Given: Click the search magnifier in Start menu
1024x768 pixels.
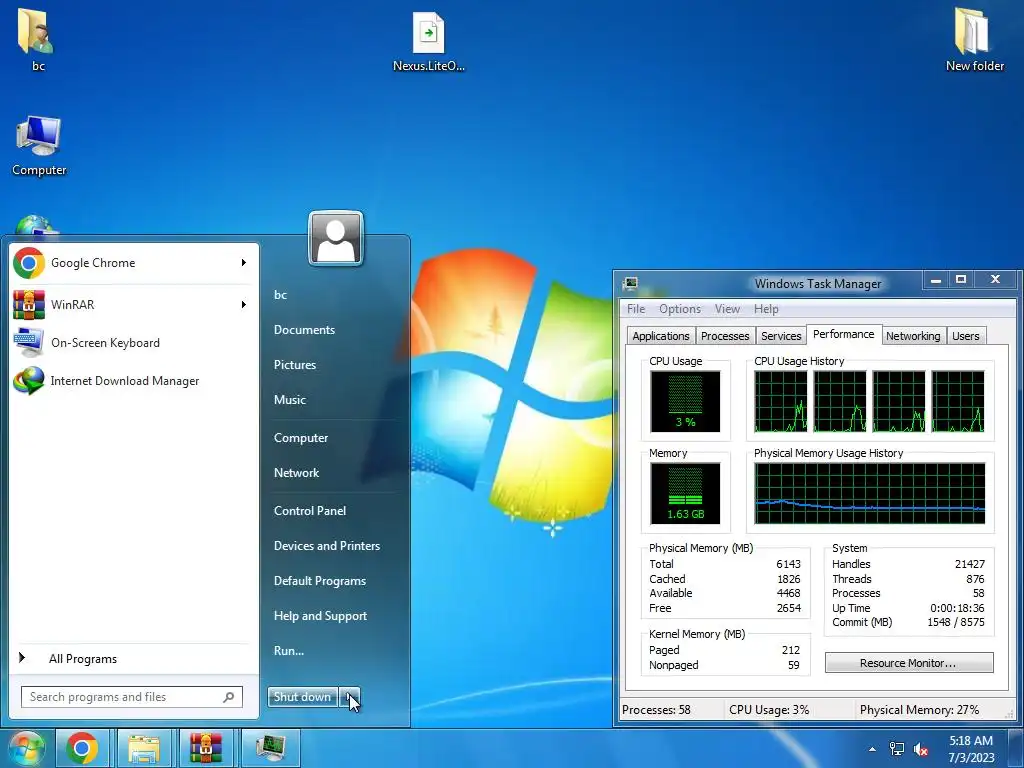Looking at the screenshot, I should [x=229, y=697].
